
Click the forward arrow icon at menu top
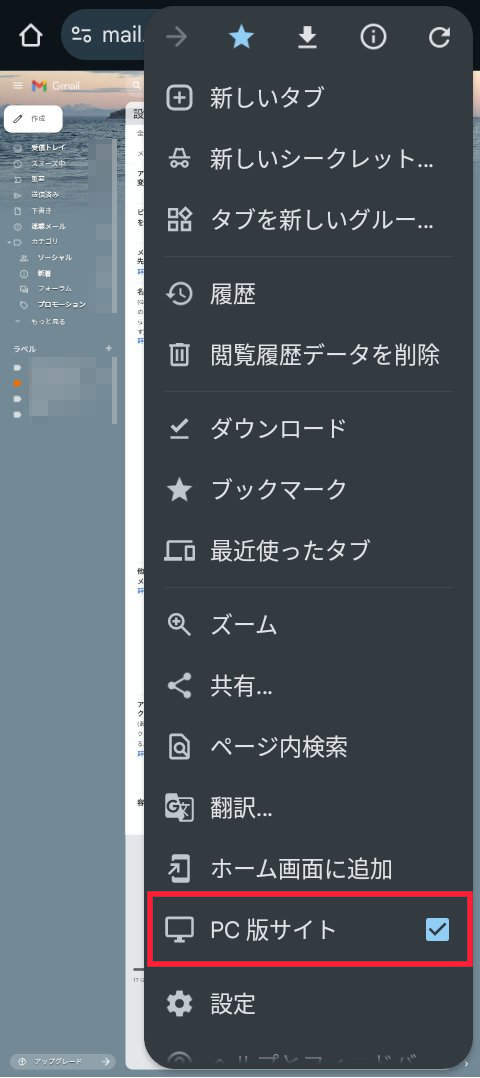click(177, 37)
